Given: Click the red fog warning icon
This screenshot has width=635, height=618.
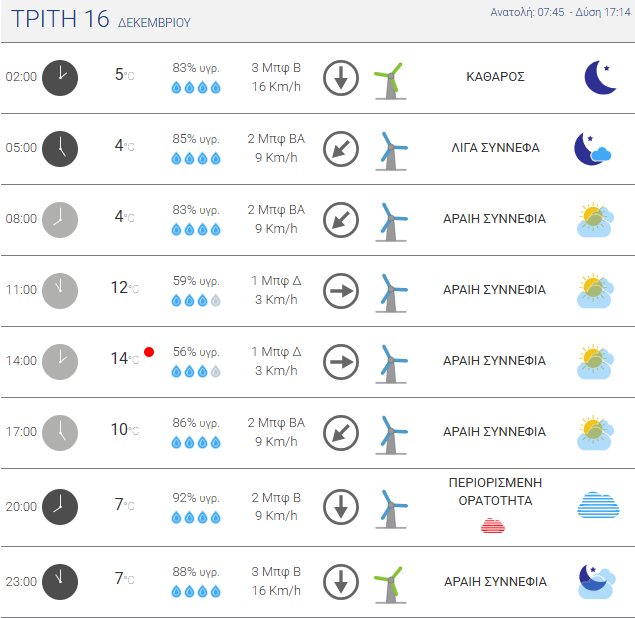Looking at the screenshot, I should point(493,526).
